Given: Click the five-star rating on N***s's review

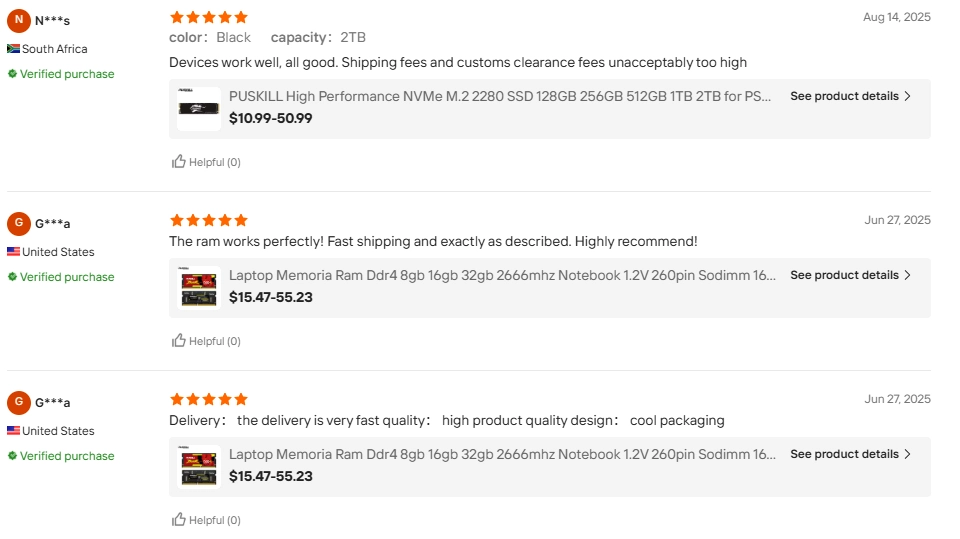Looking at the screenshot, I should [x=208, y=17].
